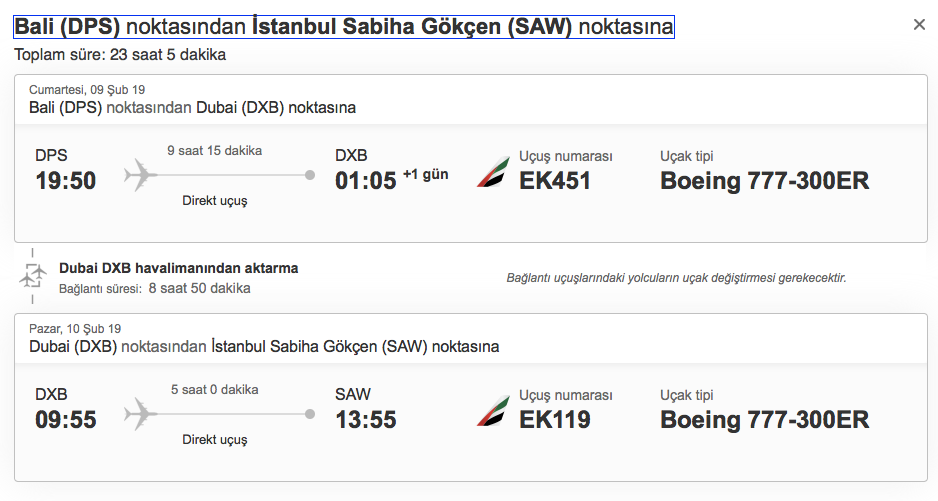This screenshot has height=501, width=938.
Task: Click the Pazar, 10 Şub 19 date label
Action: tap(75, 328)
